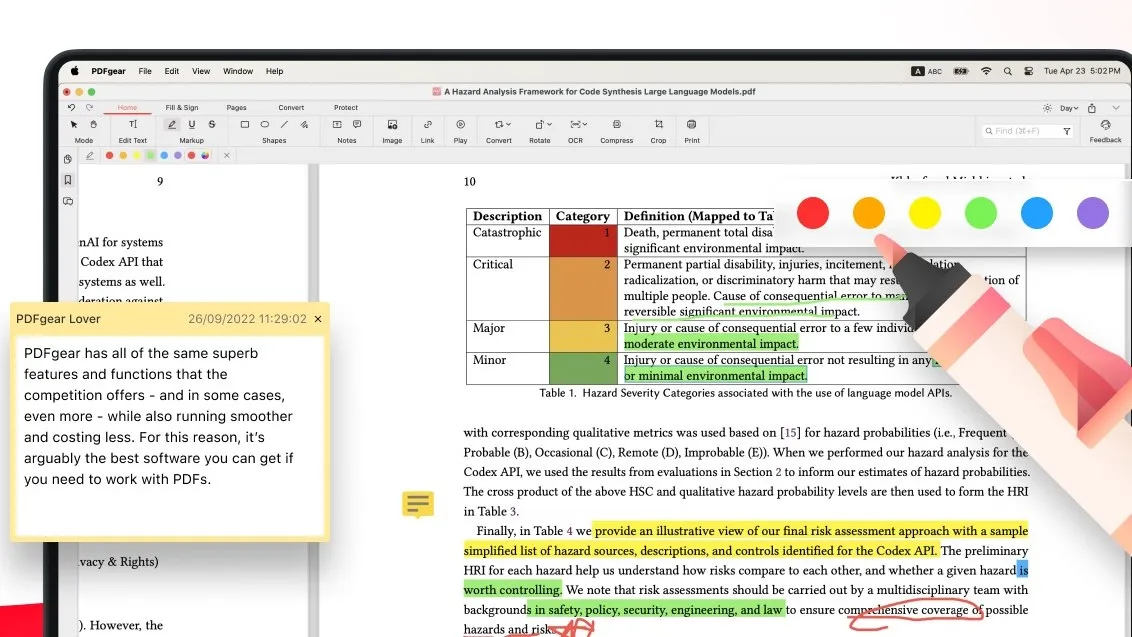Switch to the Pages tab
The image size is (1132, 637).
click(236, 108)
